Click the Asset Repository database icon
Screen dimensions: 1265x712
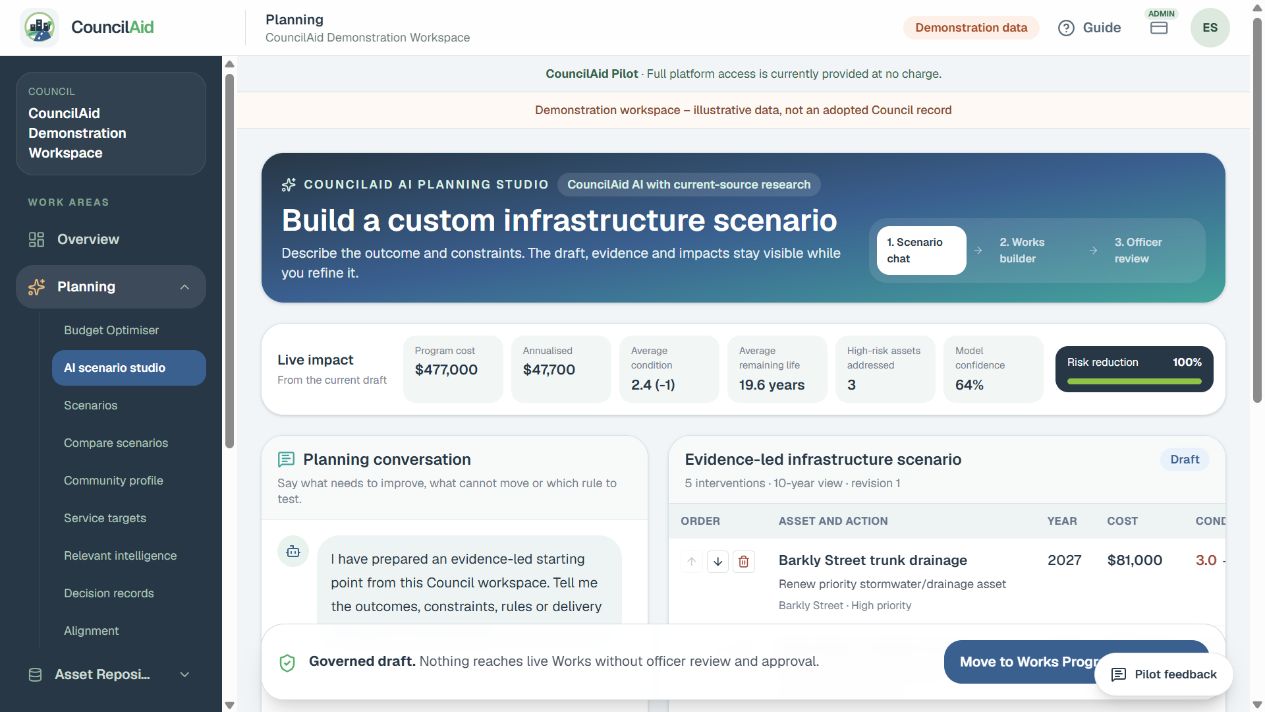[x=36, y=675]
